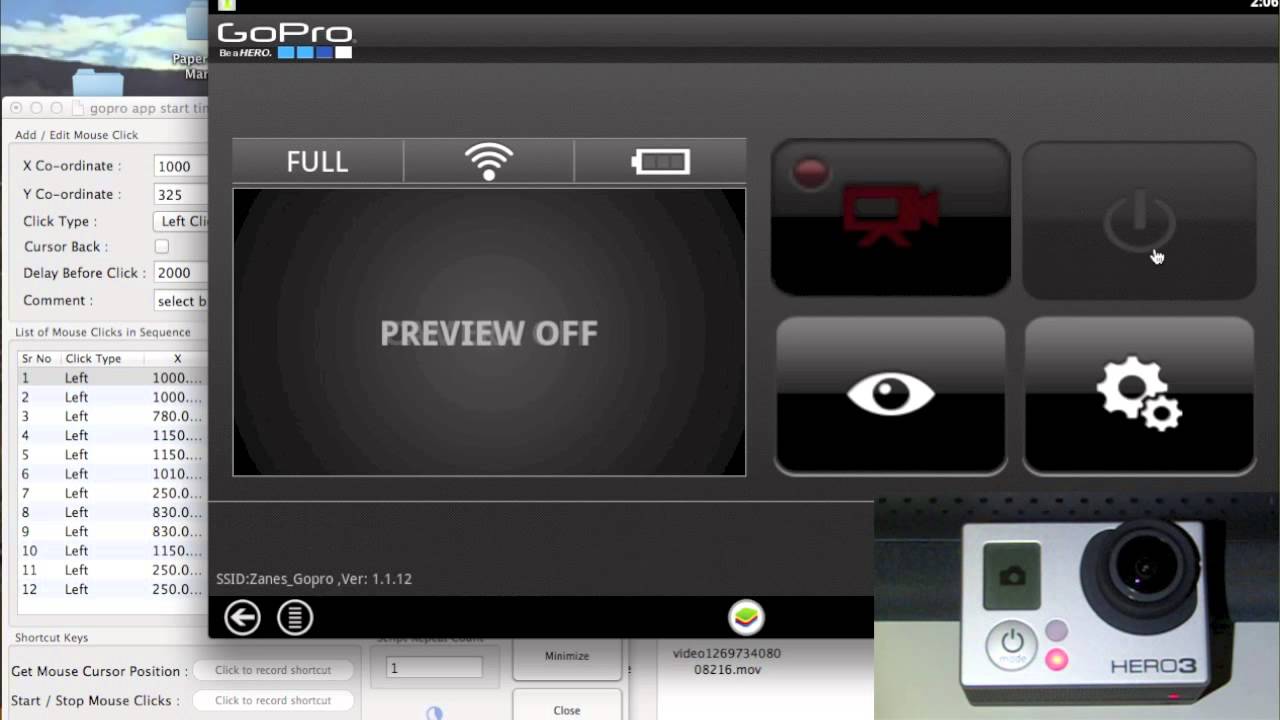Viewport: 1280px width, 720px height.
Task: Click the Delay Before Click field
Action: 181,273
